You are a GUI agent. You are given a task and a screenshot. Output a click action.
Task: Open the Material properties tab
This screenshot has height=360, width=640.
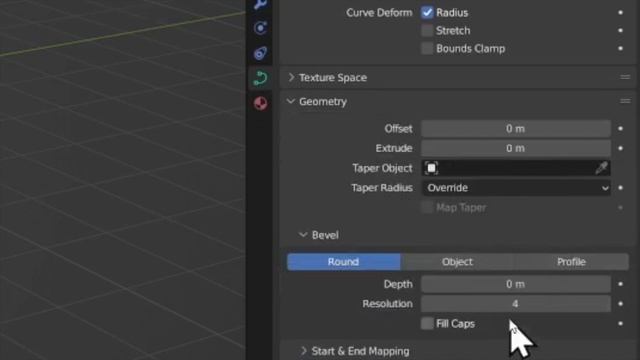click(260, 103)
